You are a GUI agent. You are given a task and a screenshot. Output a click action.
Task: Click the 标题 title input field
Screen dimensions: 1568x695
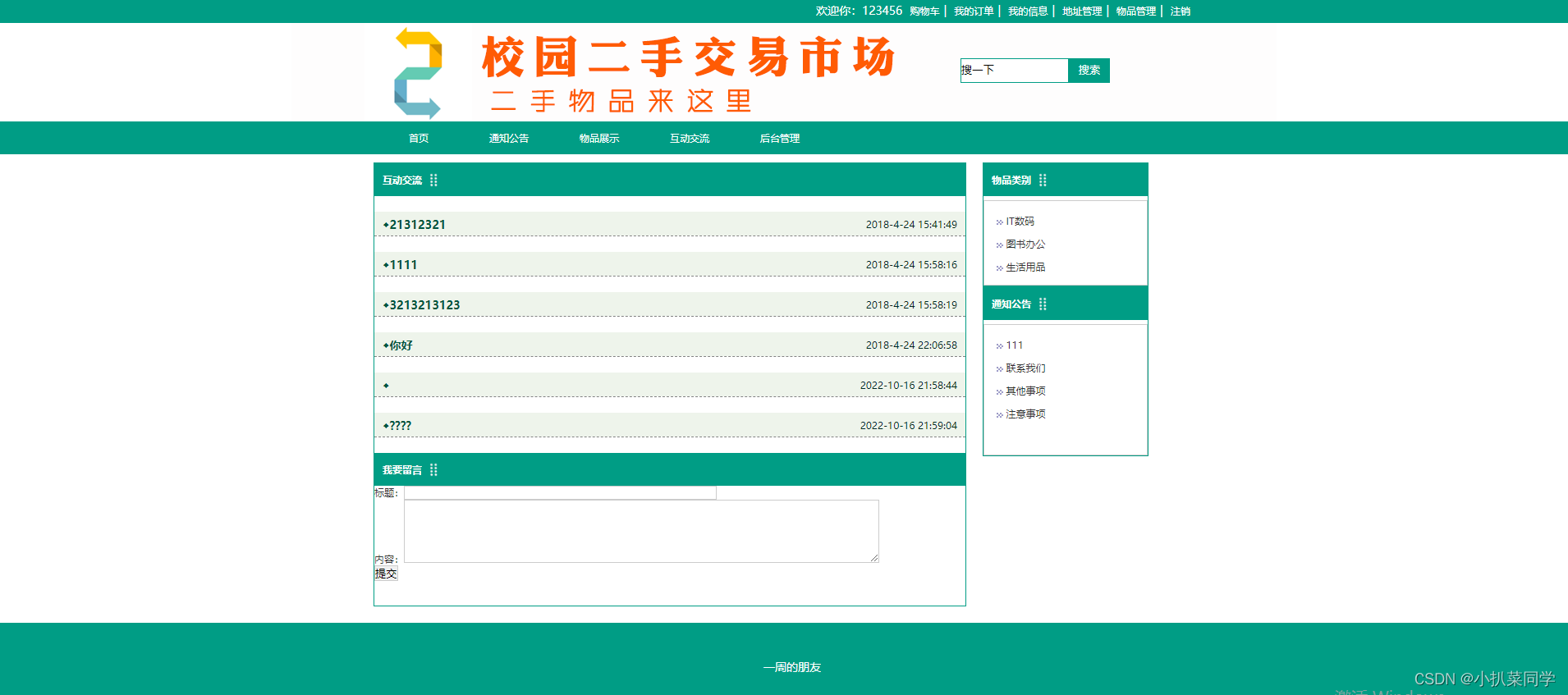coord(560,493)
